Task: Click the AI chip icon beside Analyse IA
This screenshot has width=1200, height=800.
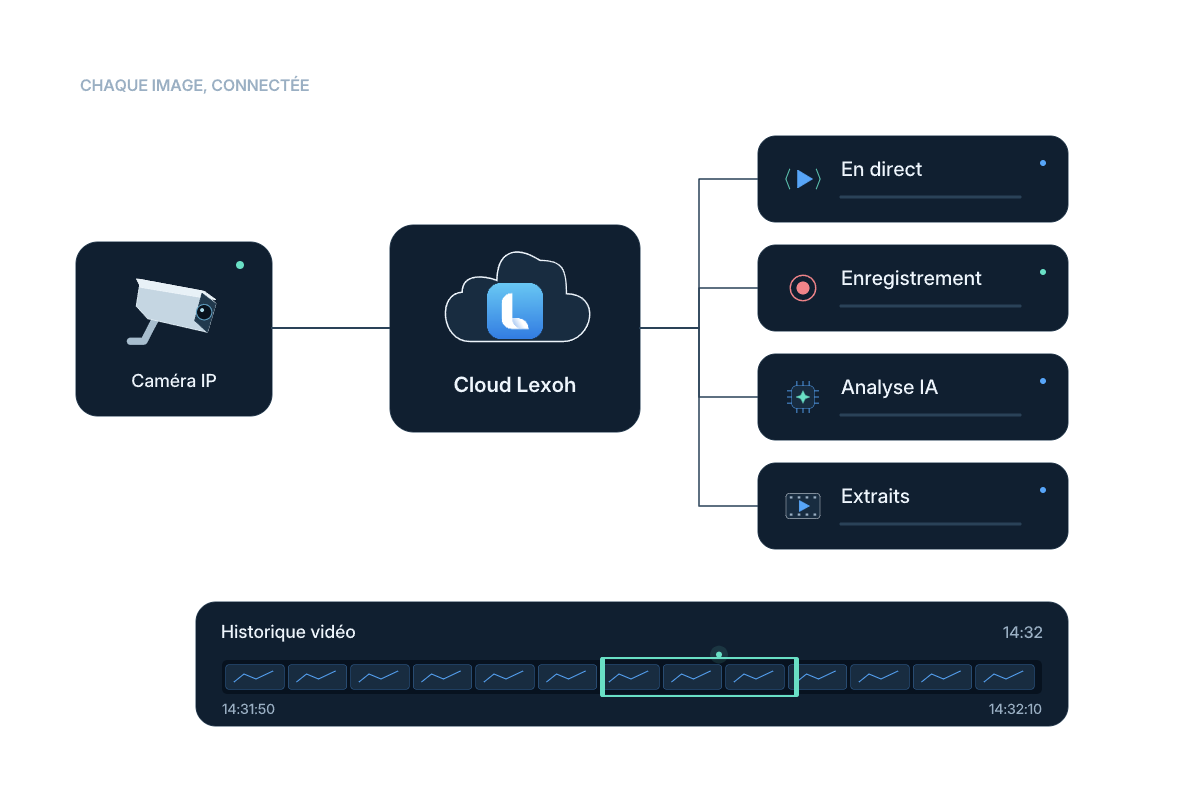Action: point(803,397)
